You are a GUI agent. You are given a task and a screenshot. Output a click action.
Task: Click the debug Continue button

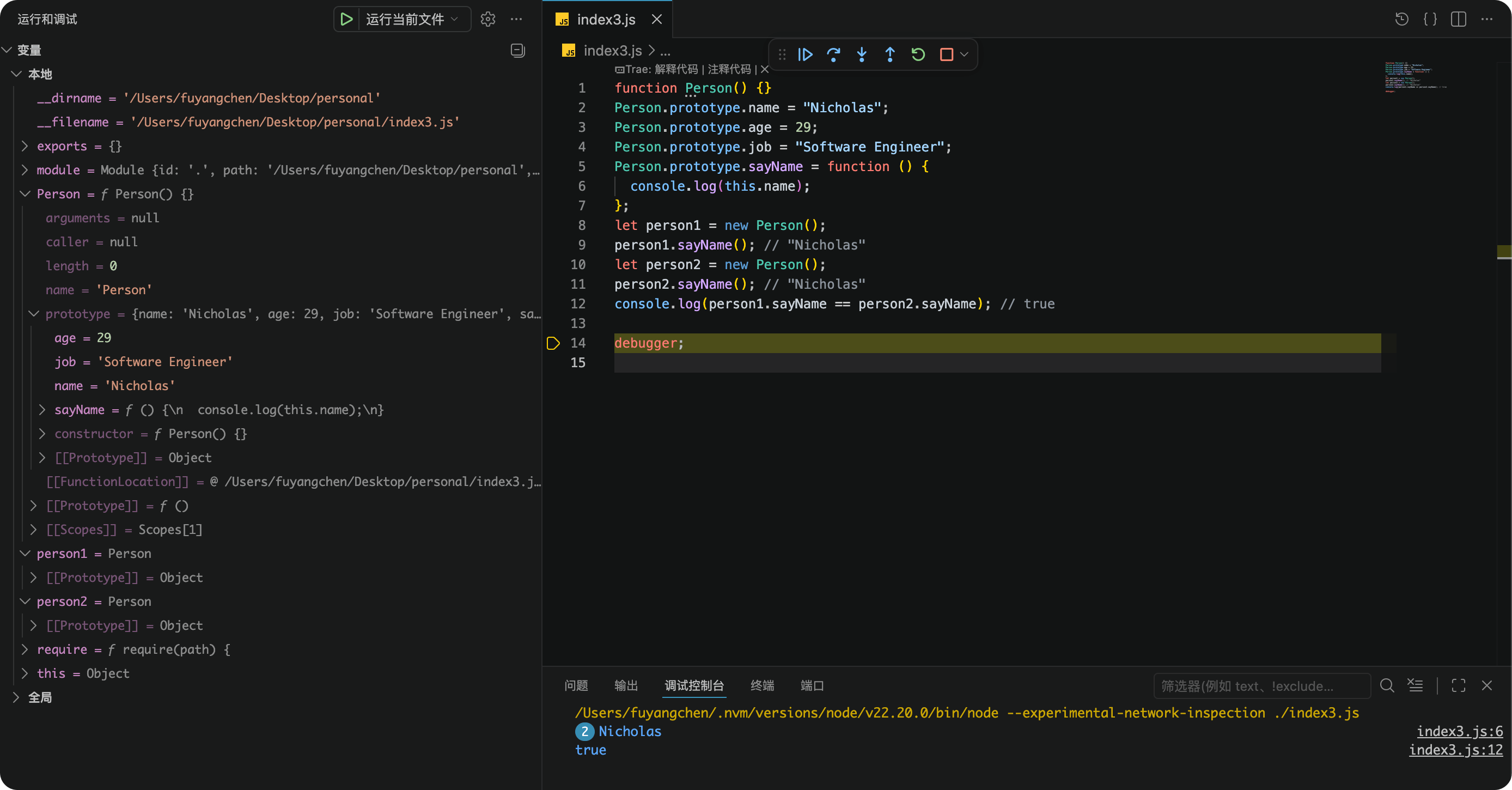click(806, 54)
